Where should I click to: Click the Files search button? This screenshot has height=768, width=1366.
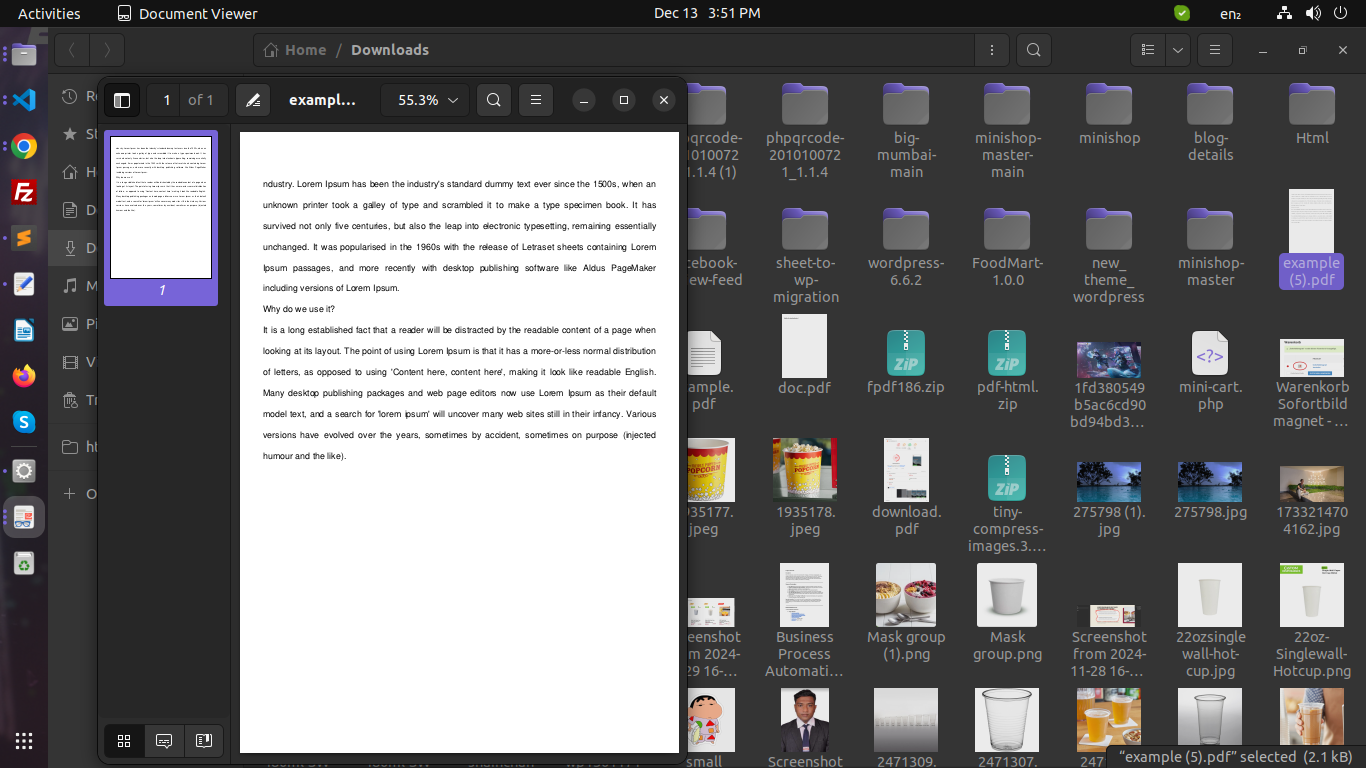click(x=1034, y=50)
